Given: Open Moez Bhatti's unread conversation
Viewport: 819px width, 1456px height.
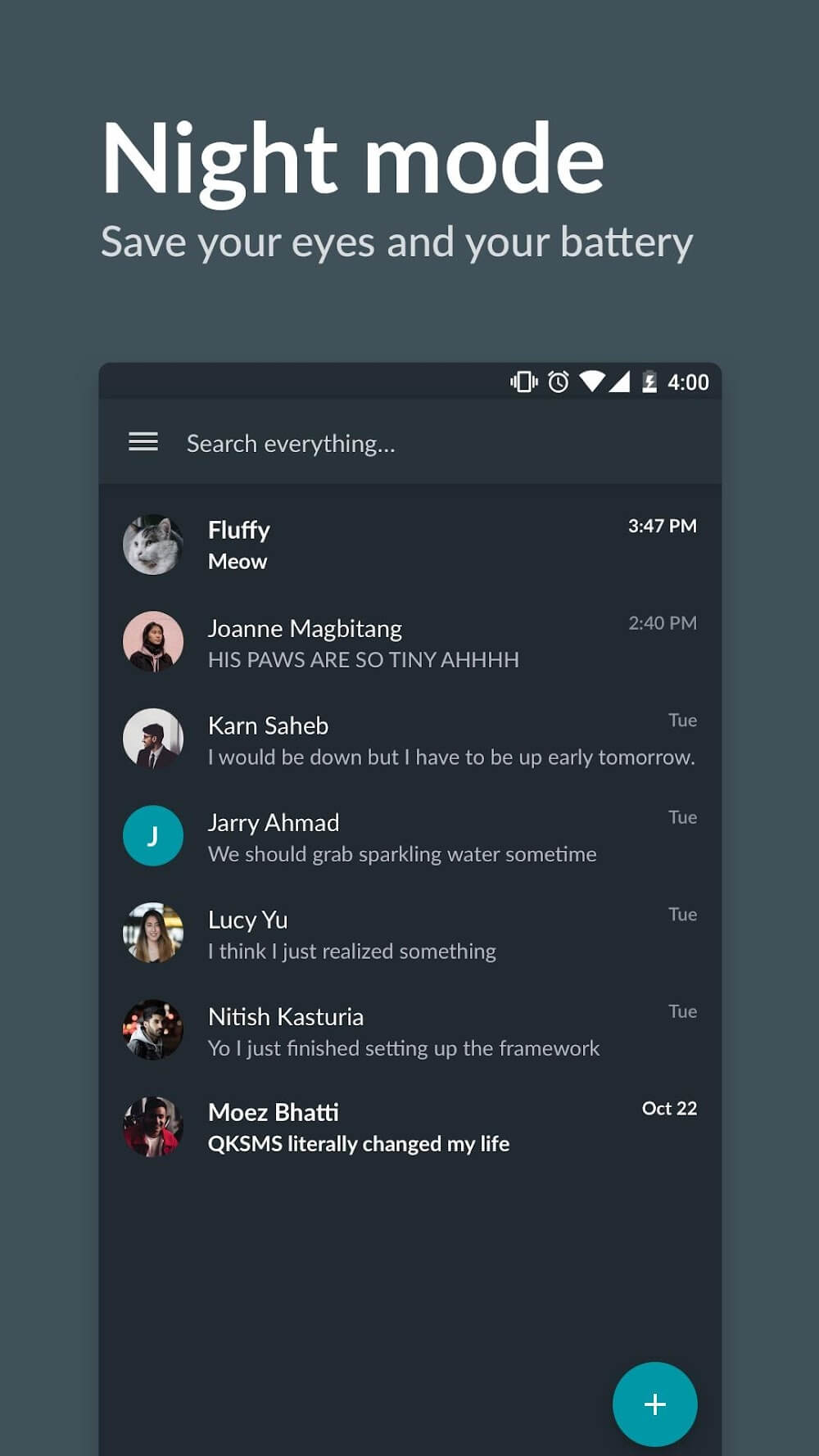Looking at the screenshot, I should click(409, 1127).
